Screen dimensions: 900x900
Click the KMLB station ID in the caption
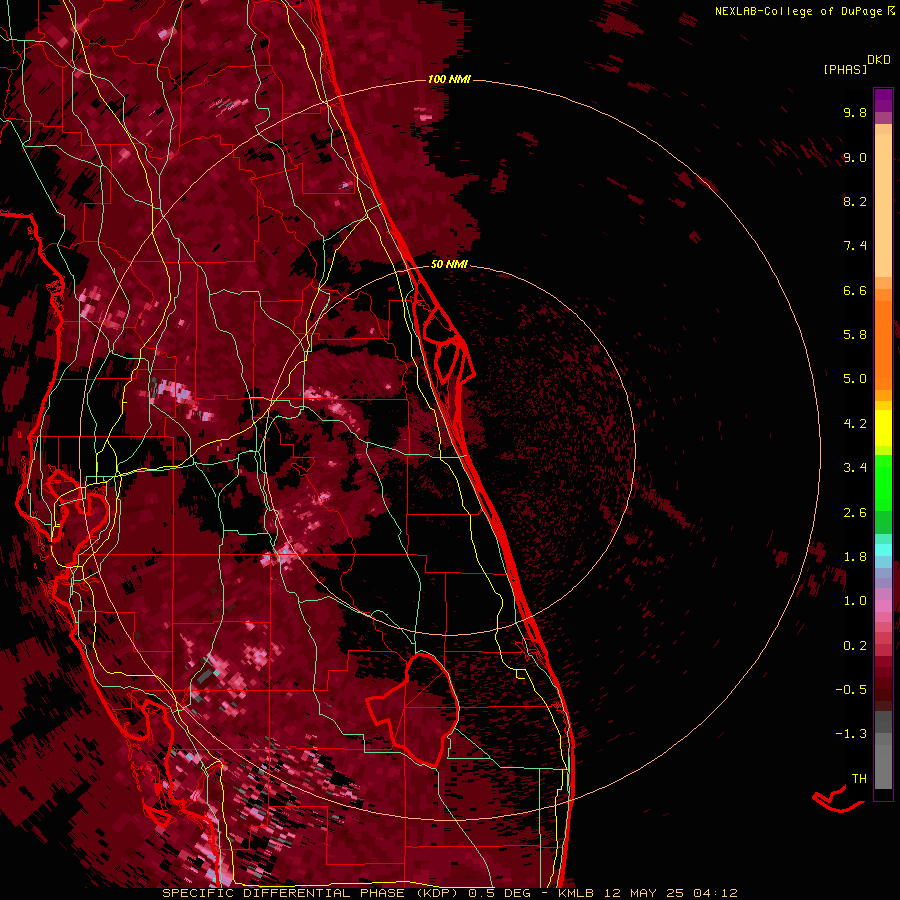tap(576, 893)
